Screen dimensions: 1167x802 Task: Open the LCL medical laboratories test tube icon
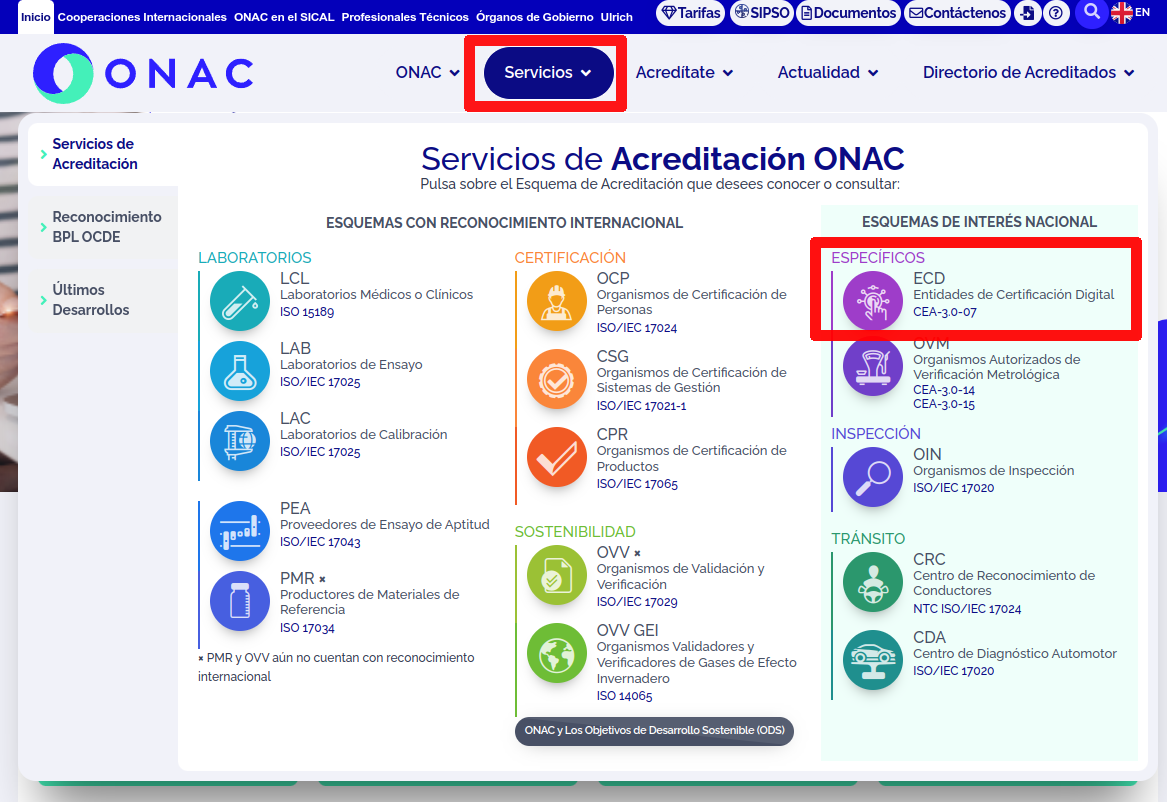240,301
